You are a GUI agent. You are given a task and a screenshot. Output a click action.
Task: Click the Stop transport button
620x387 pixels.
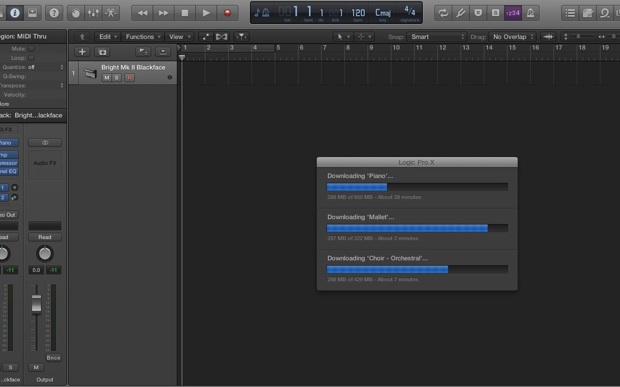[185, 13]
